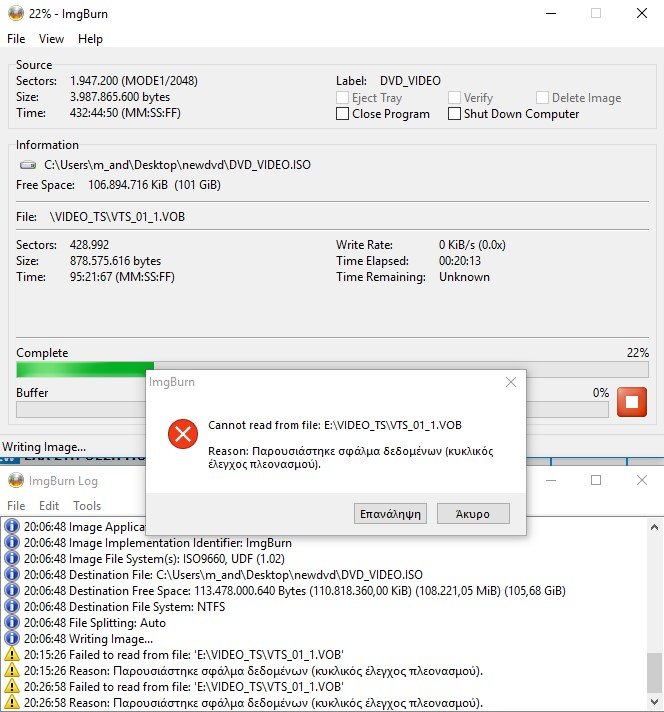Click the log scrollbar thumb

[x=654, y=672]
